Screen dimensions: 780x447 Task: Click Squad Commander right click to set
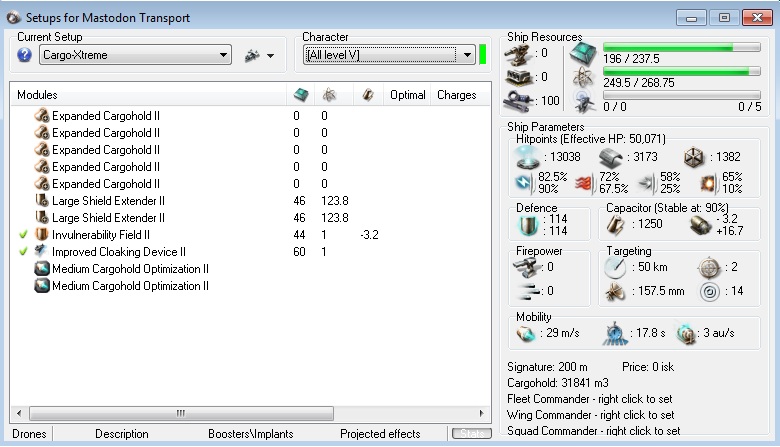coord(593,431)
